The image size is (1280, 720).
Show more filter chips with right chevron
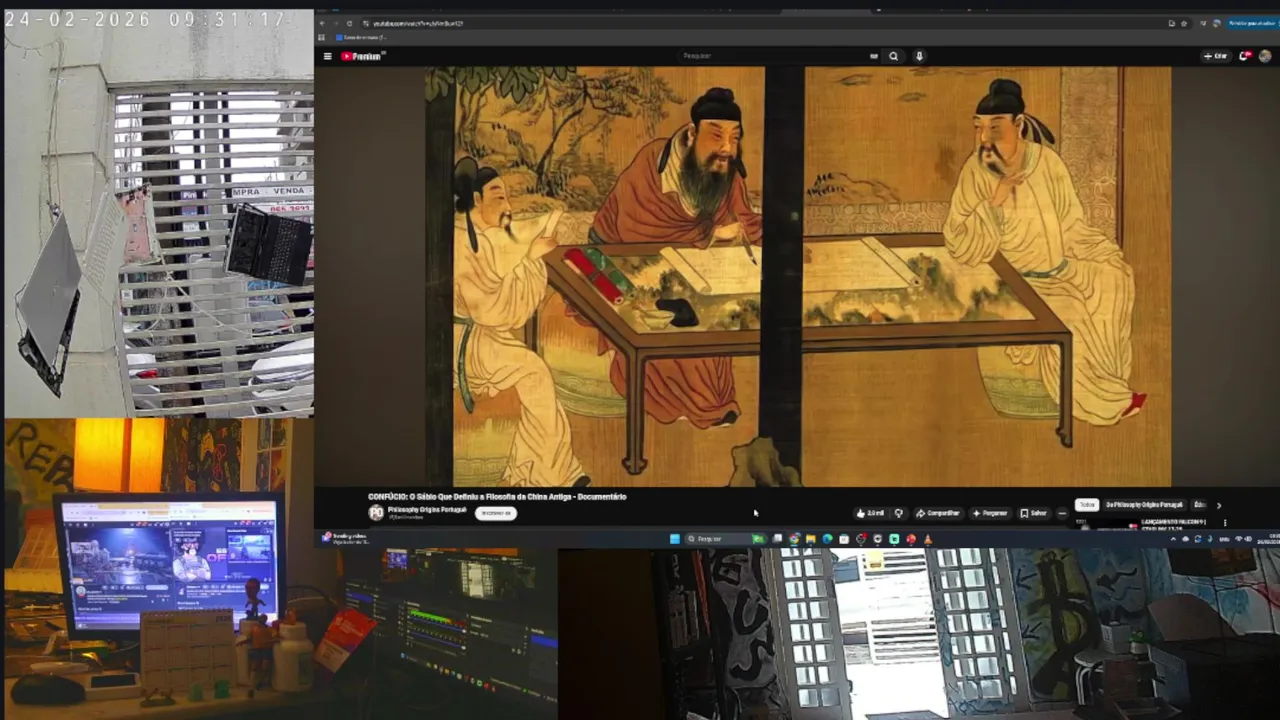coord(1219,506)
